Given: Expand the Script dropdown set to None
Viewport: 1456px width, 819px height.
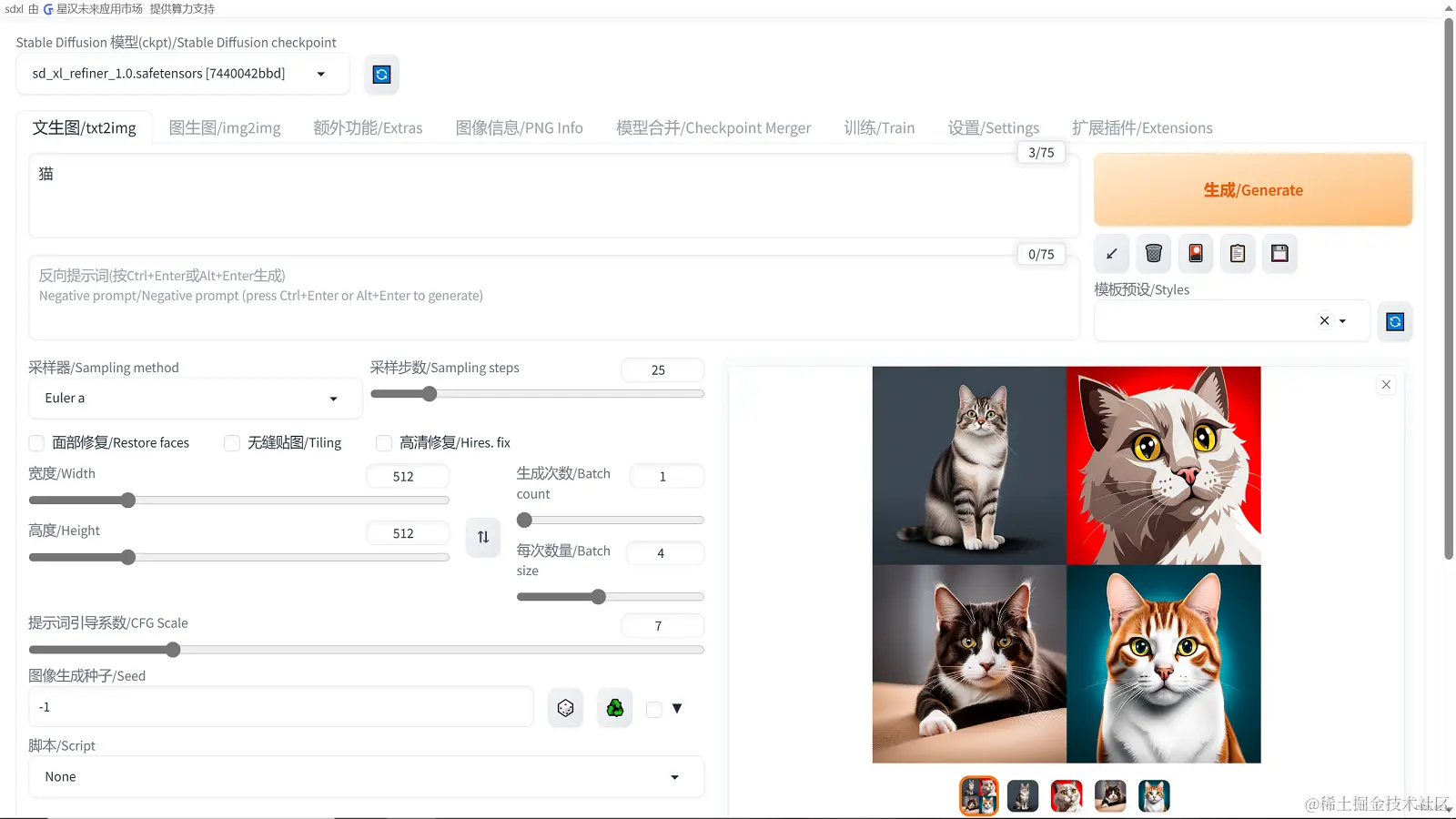Looking at the screenshot, I should point(366,776).
